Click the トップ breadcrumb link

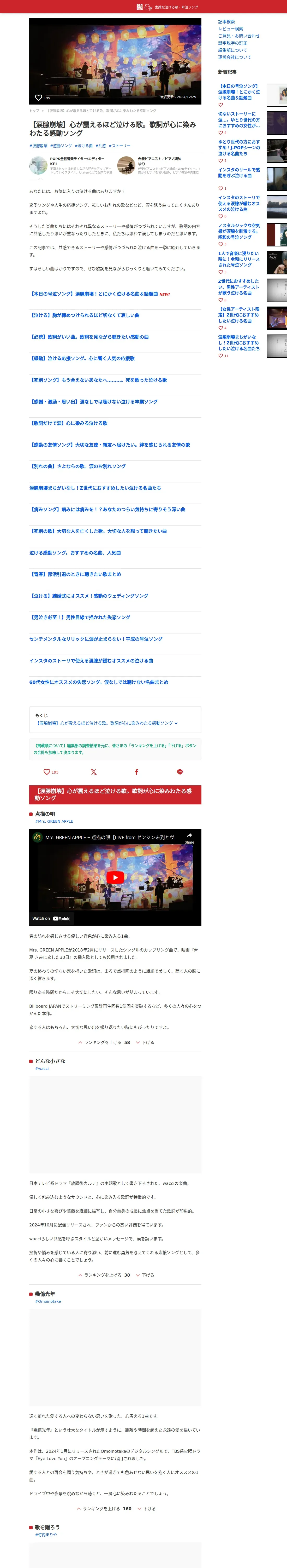(x=34, y=111)
